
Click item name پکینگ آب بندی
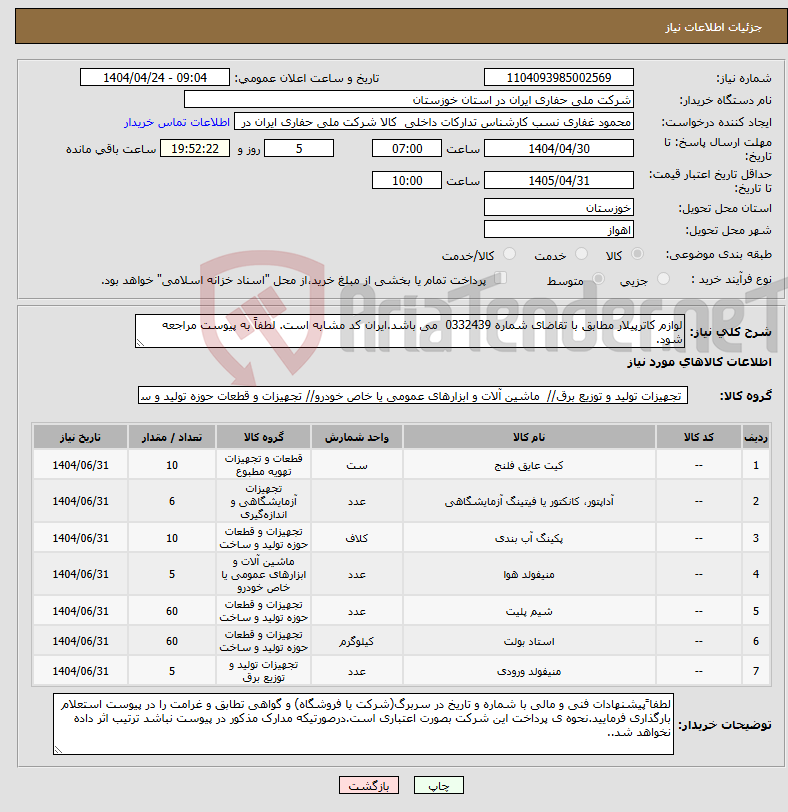tap(529, 538)
